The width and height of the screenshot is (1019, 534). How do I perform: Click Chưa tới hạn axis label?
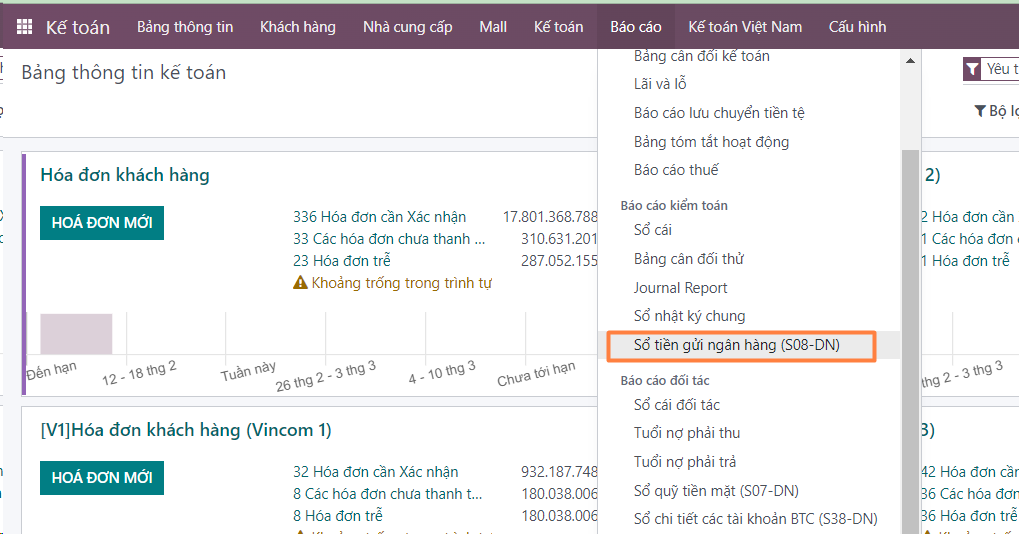click(x=536, y=374)
